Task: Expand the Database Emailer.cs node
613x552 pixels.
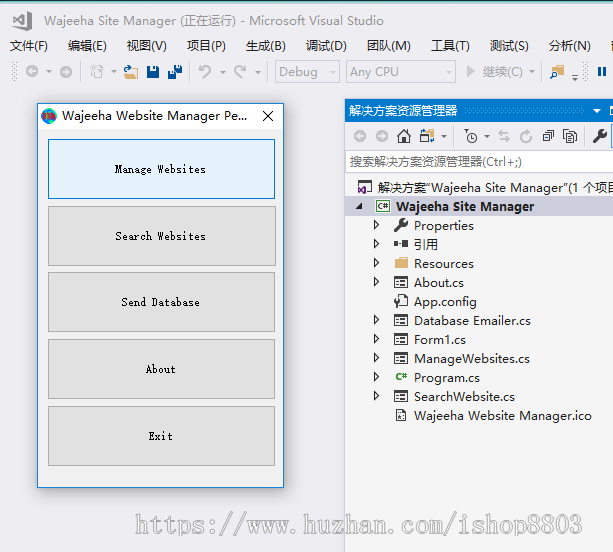Action: tap(376, 320)
